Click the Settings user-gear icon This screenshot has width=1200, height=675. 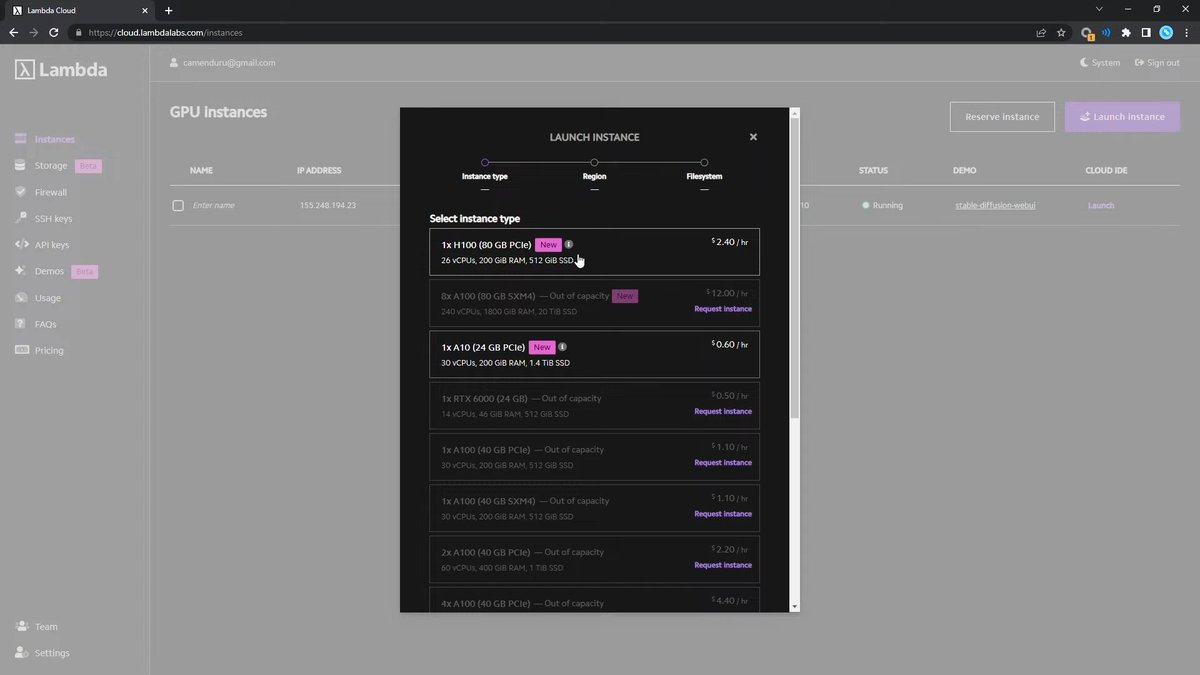(21, 653)
